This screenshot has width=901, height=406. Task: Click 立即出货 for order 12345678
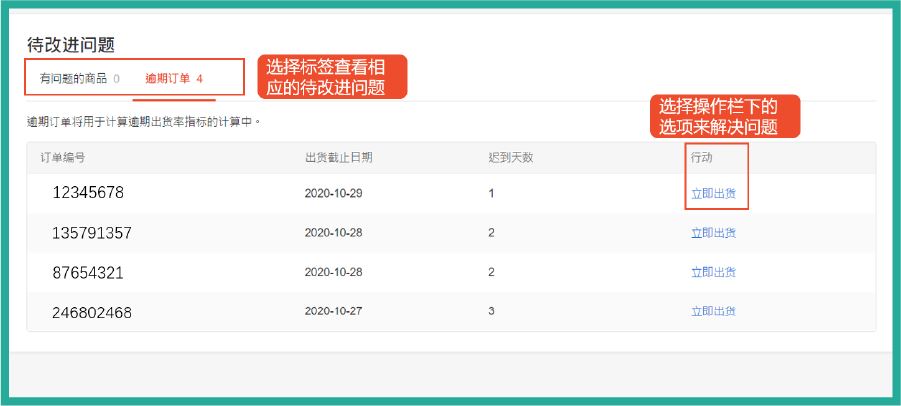tap(713, 194)
